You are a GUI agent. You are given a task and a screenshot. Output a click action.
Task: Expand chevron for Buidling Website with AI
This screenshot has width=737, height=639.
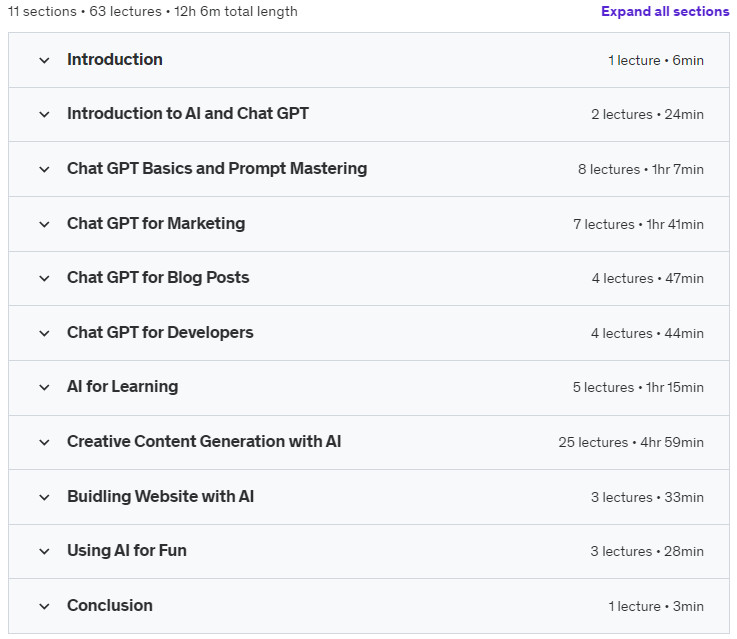[x=44, y=497]
